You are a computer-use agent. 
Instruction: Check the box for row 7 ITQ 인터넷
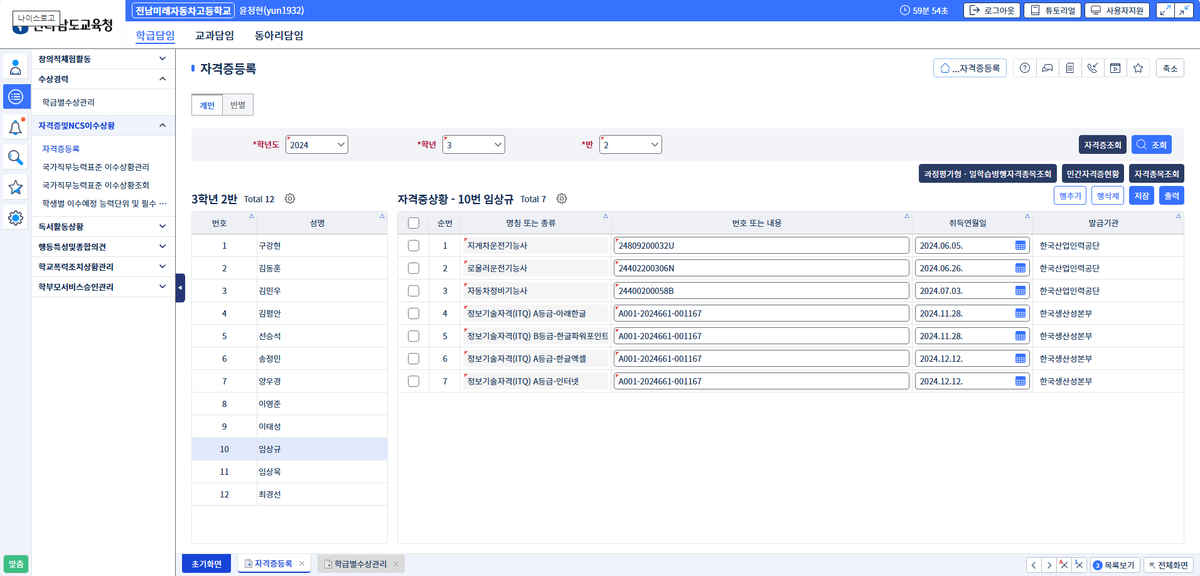(414, 381)
